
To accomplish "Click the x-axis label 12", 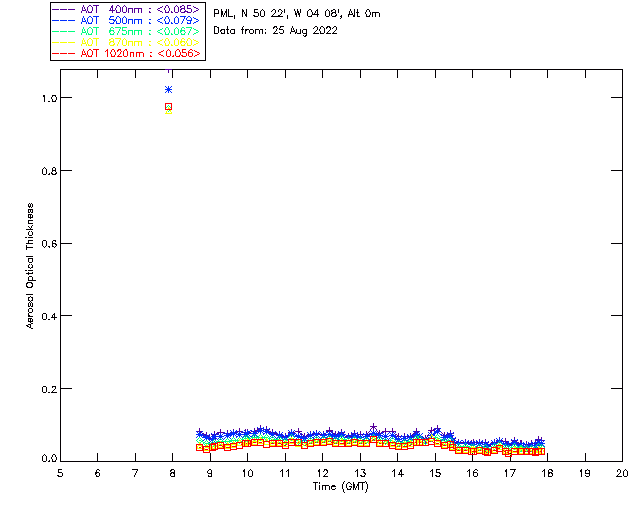I will tap(322, 473).
